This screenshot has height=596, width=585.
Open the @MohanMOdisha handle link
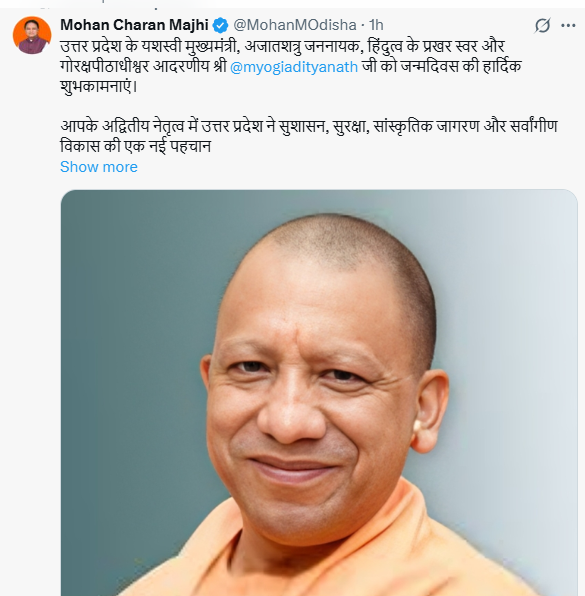pos(295,25)
